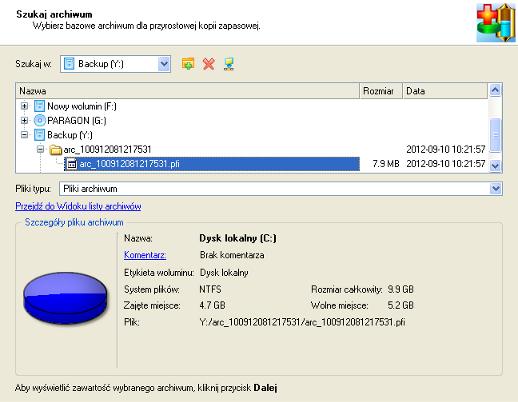The image size is (518, 402).
Task: Click the PARAGON (G:) disc icon
Action: [x=39, y=120]
